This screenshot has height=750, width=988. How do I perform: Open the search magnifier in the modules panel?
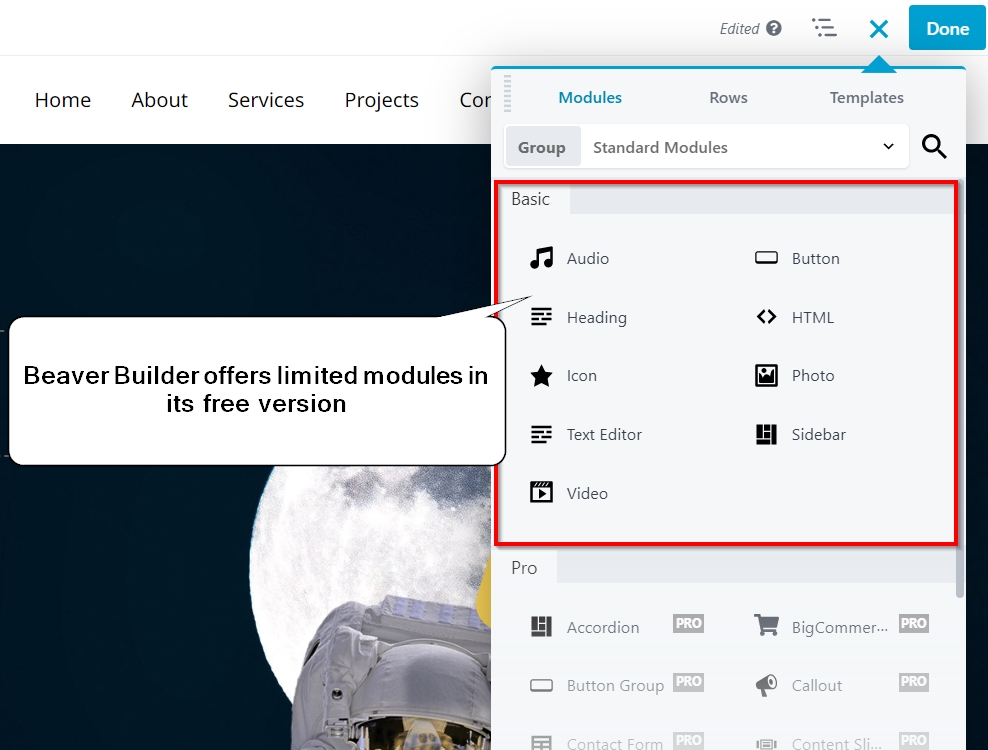pos(934,146)
